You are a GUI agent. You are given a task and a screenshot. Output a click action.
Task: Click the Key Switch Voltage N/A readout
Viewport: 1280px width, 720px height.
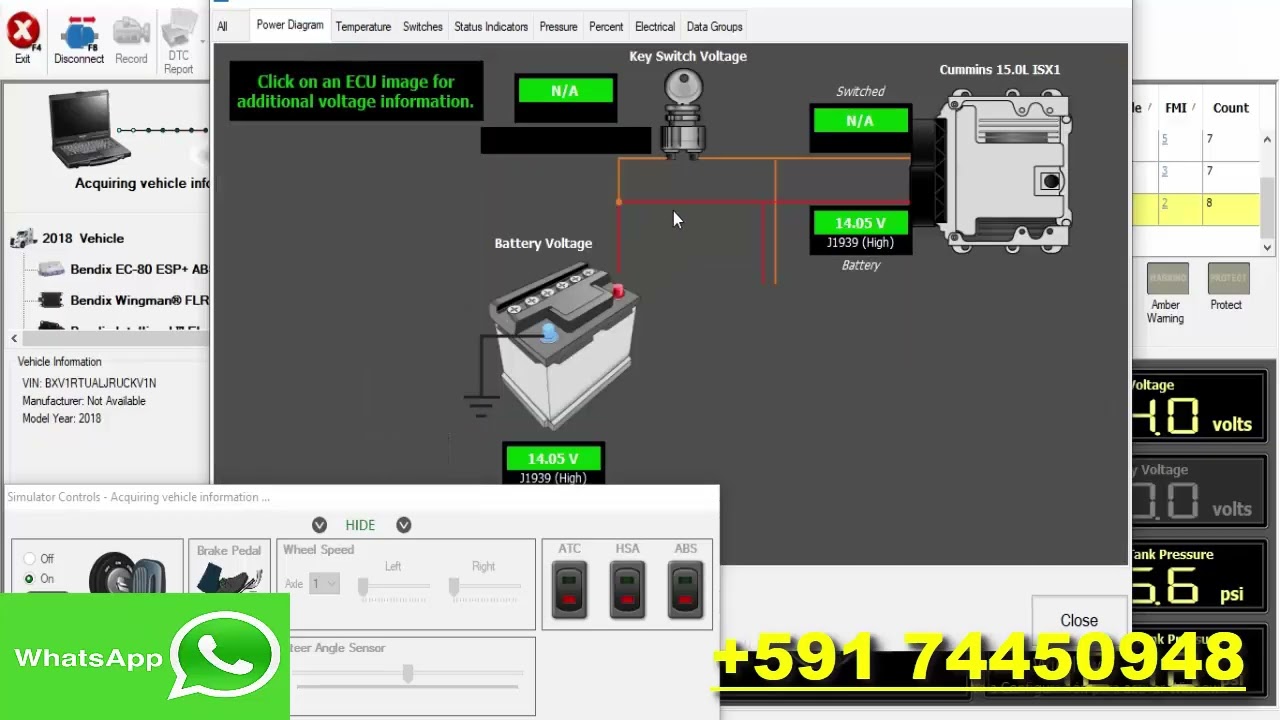[565, 91]
